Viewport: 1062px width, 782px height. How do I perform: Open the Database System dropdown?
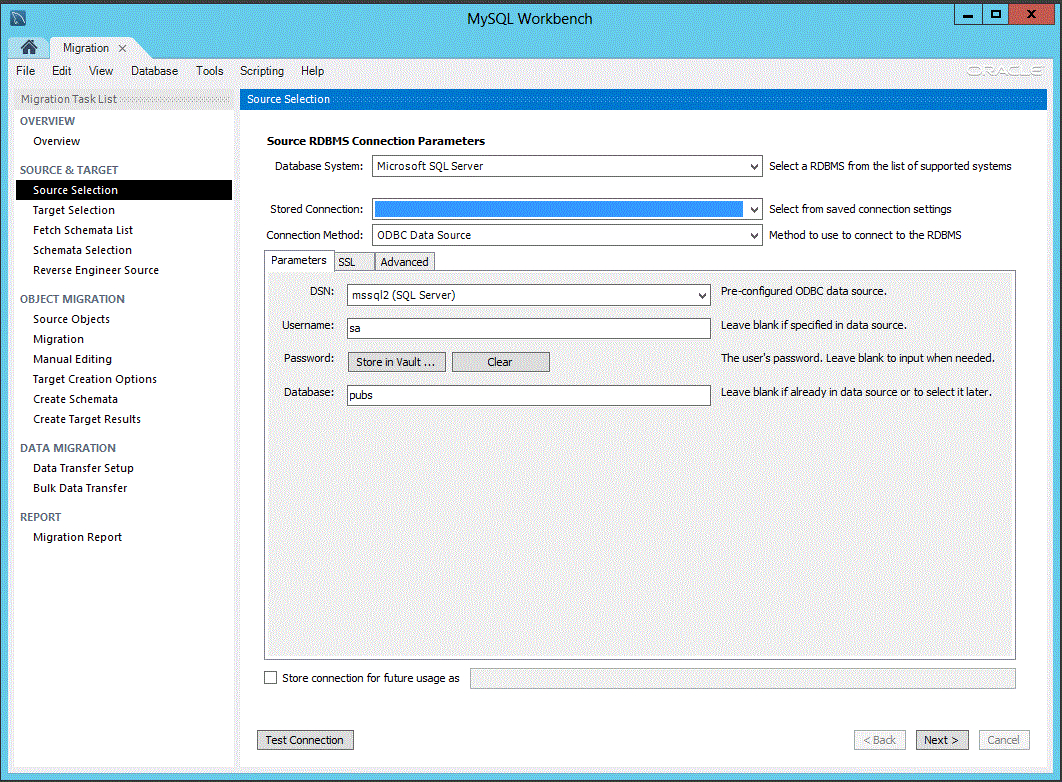[753, 166]
